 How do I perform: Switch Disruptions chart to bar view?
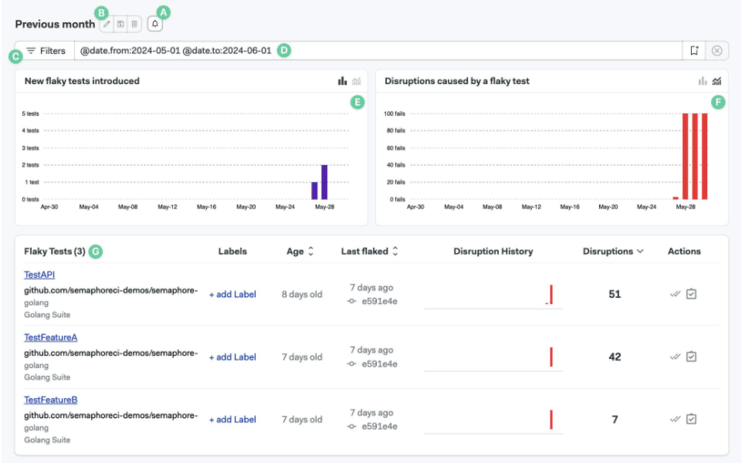click(x=702, y=81)
